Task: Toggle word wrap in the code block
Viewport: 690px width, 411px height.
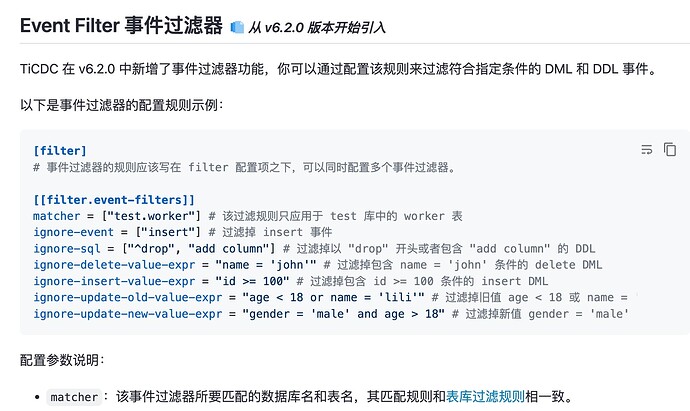Action: tap(646, 150)
